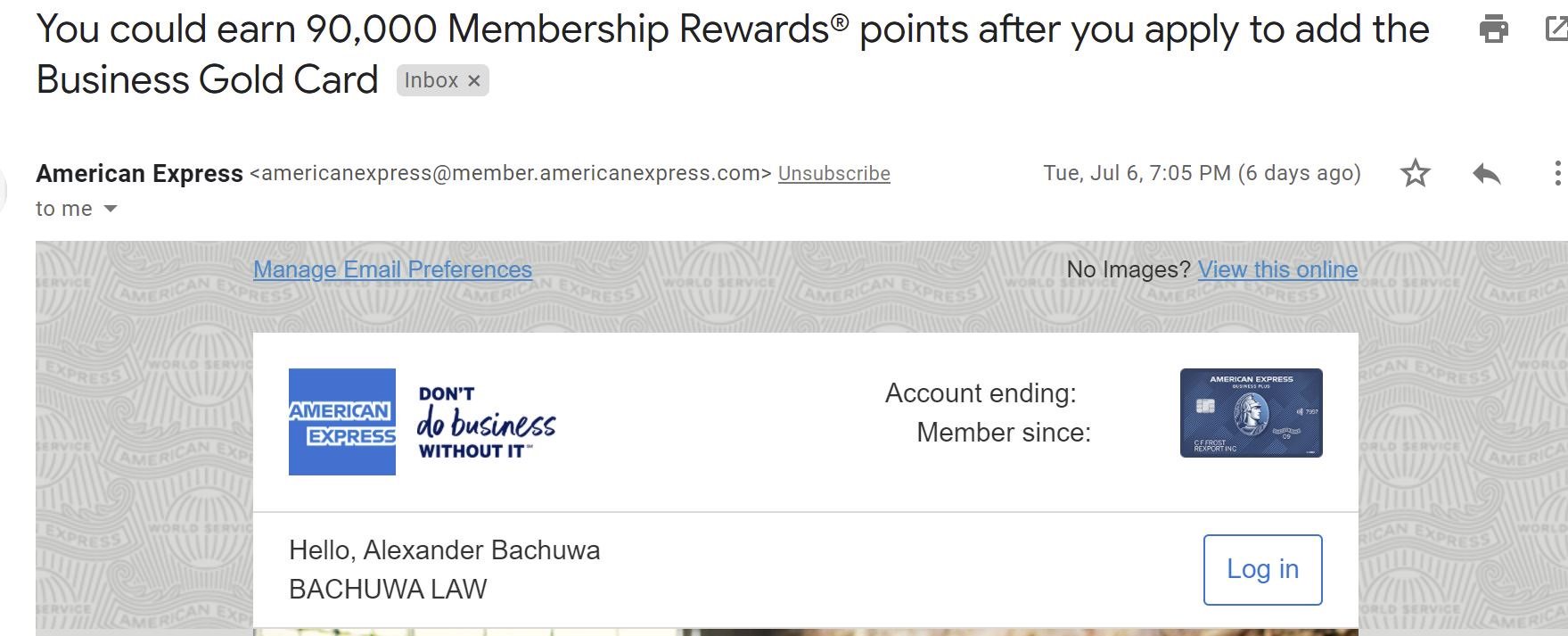Click the Unsubscribe link
1568x636 pixels.
833,174
